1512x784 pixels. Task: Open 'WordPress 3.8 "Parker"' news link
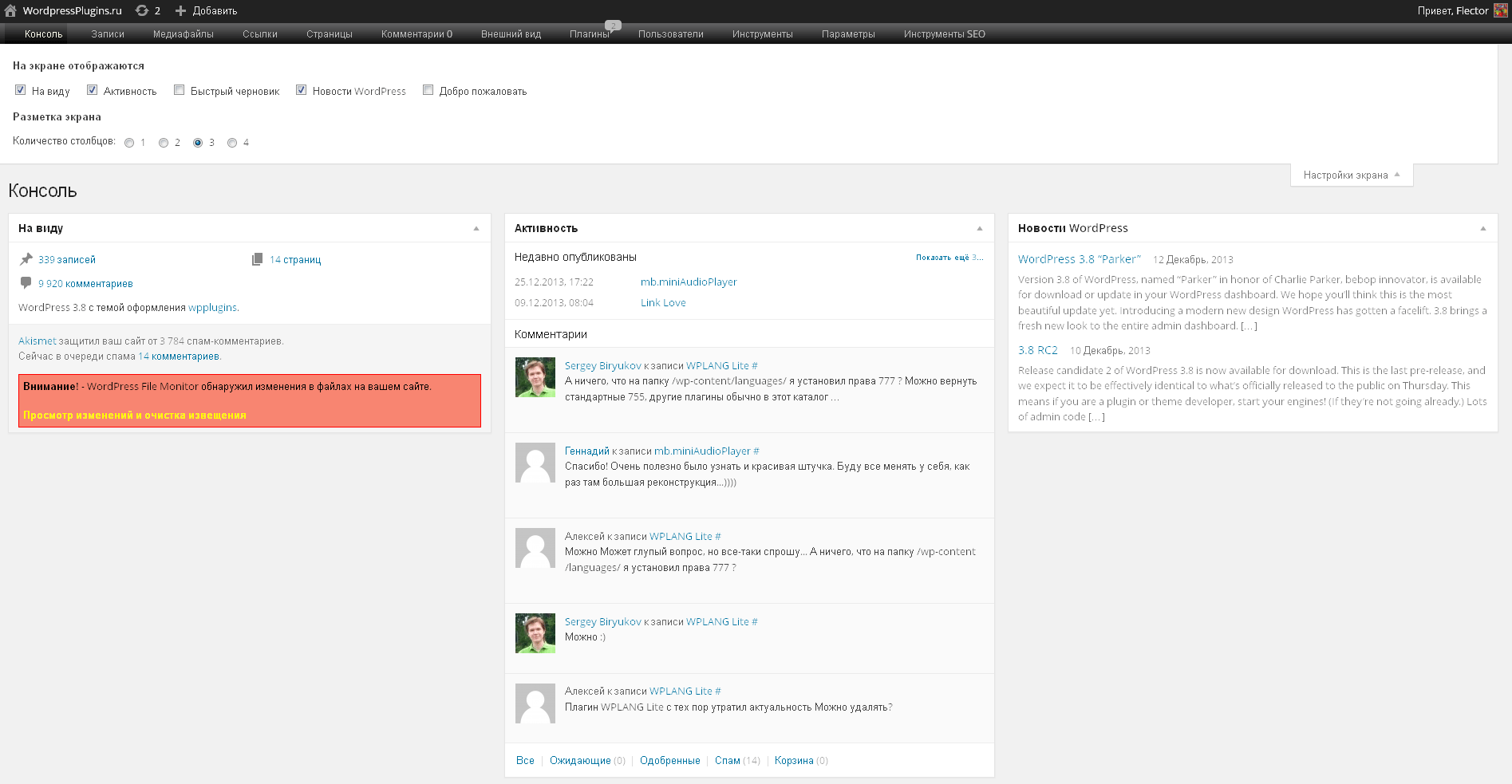coord(1079,259)
